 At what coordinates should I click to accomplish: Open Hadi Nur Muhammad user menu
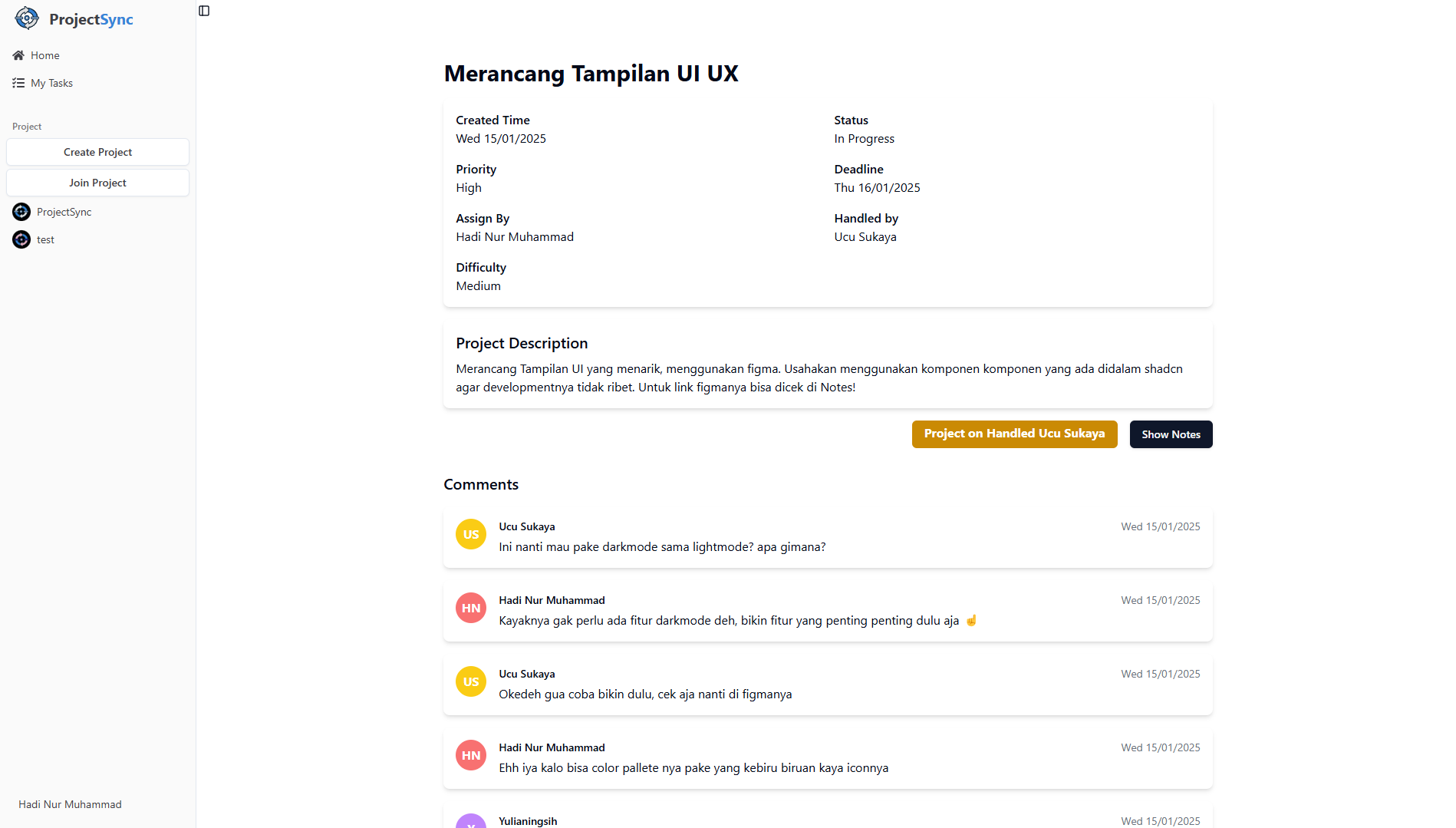70,804
